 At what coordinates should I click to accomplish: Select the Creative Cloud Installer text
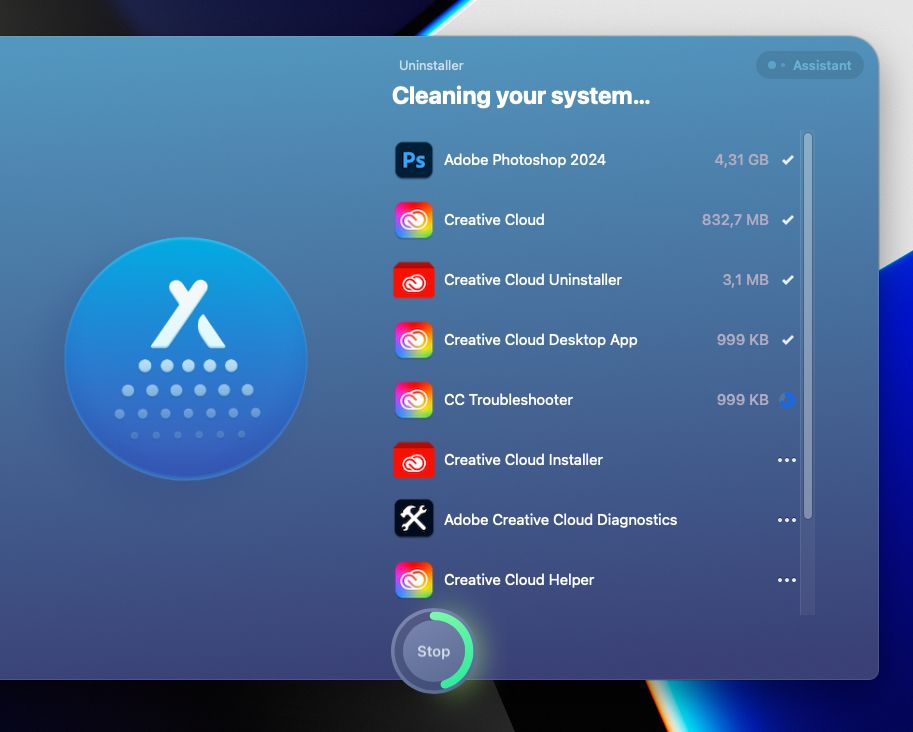pyautogui.click(x=523, y=460)
